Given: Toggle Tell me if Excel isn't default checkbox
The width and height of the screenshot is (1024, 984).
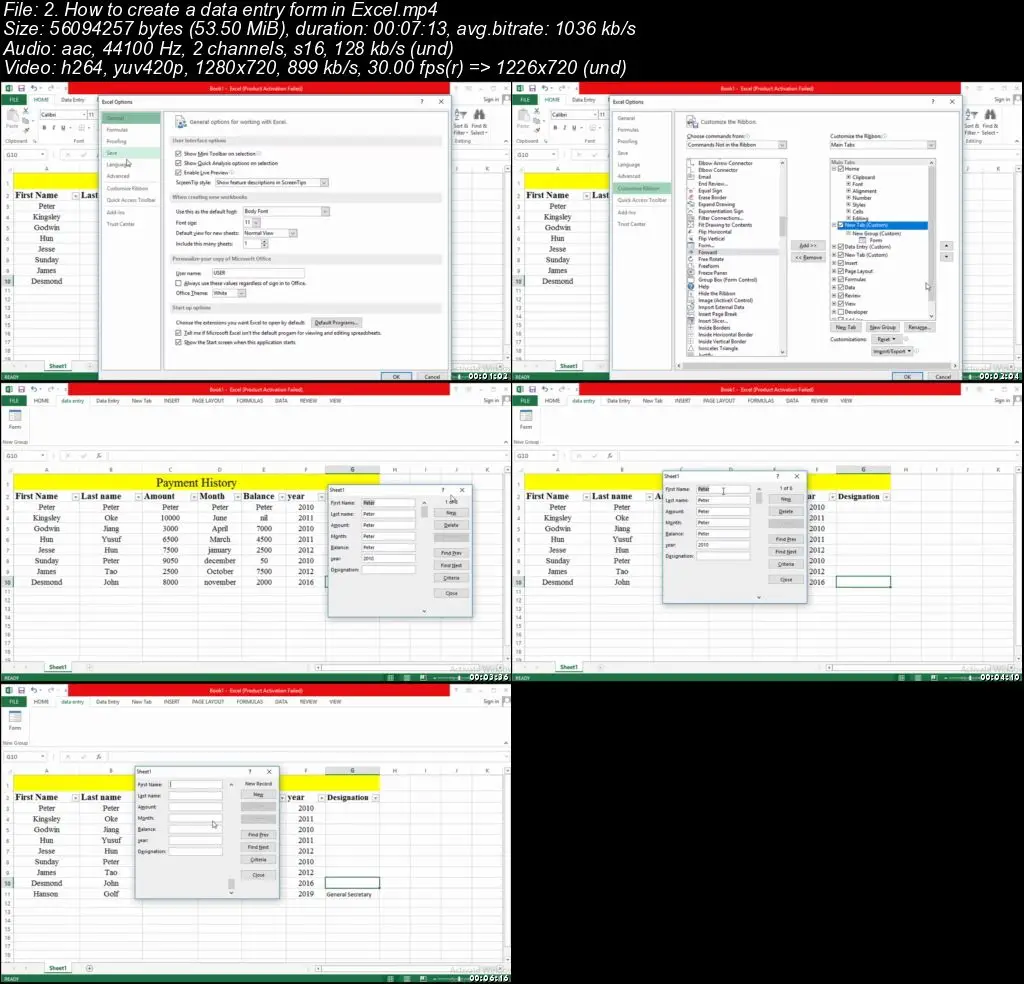Looking at the screenshot, I should pos(178,333).
